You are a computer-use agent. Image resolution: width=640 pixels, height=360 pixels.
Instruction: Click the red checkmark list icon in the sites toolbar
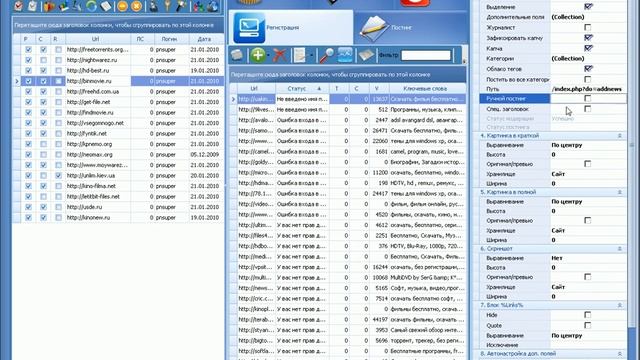18,6
